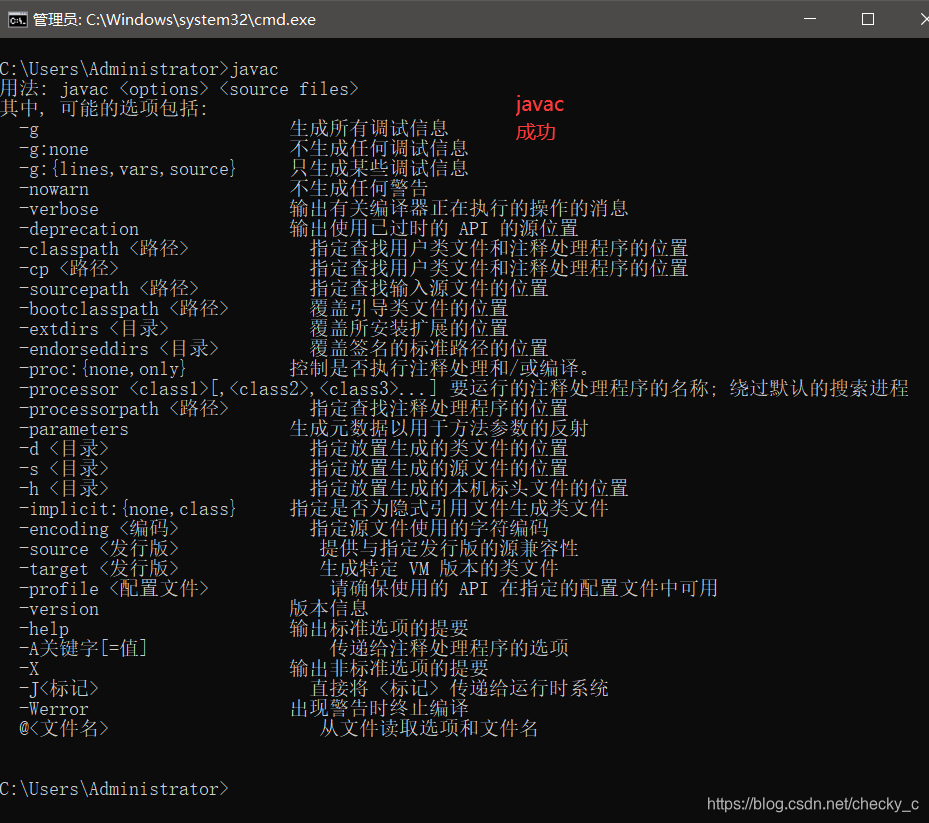Click the -h <目录> option text
Viewport: 929px width, 823px height.
64,489
